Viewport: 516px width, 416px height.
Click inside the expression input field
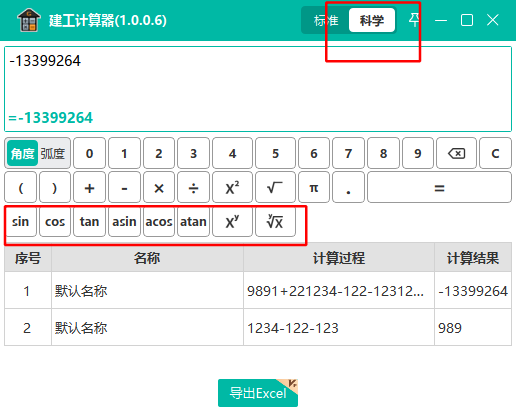[258, 89]
